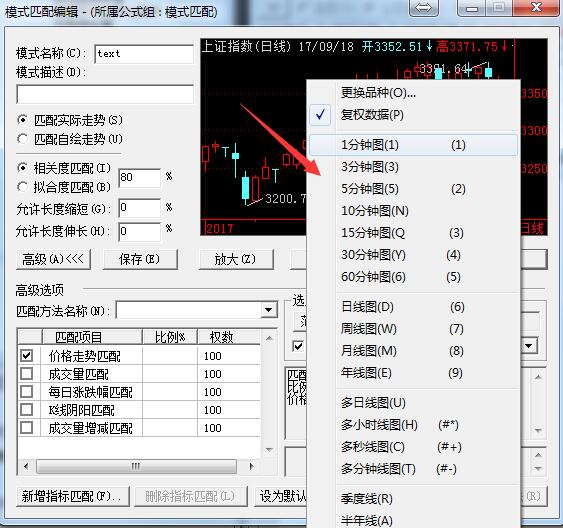Click in 模式描述 input box

[x=105, y=94]
